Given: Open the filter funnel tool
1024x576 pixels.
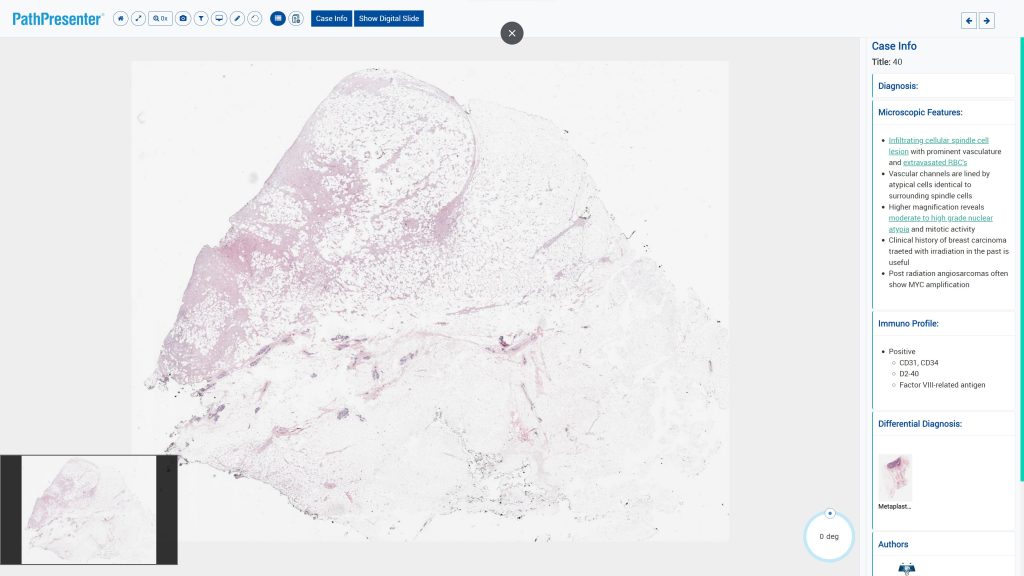Looking at the screenshot, I should tap(201, 19).
